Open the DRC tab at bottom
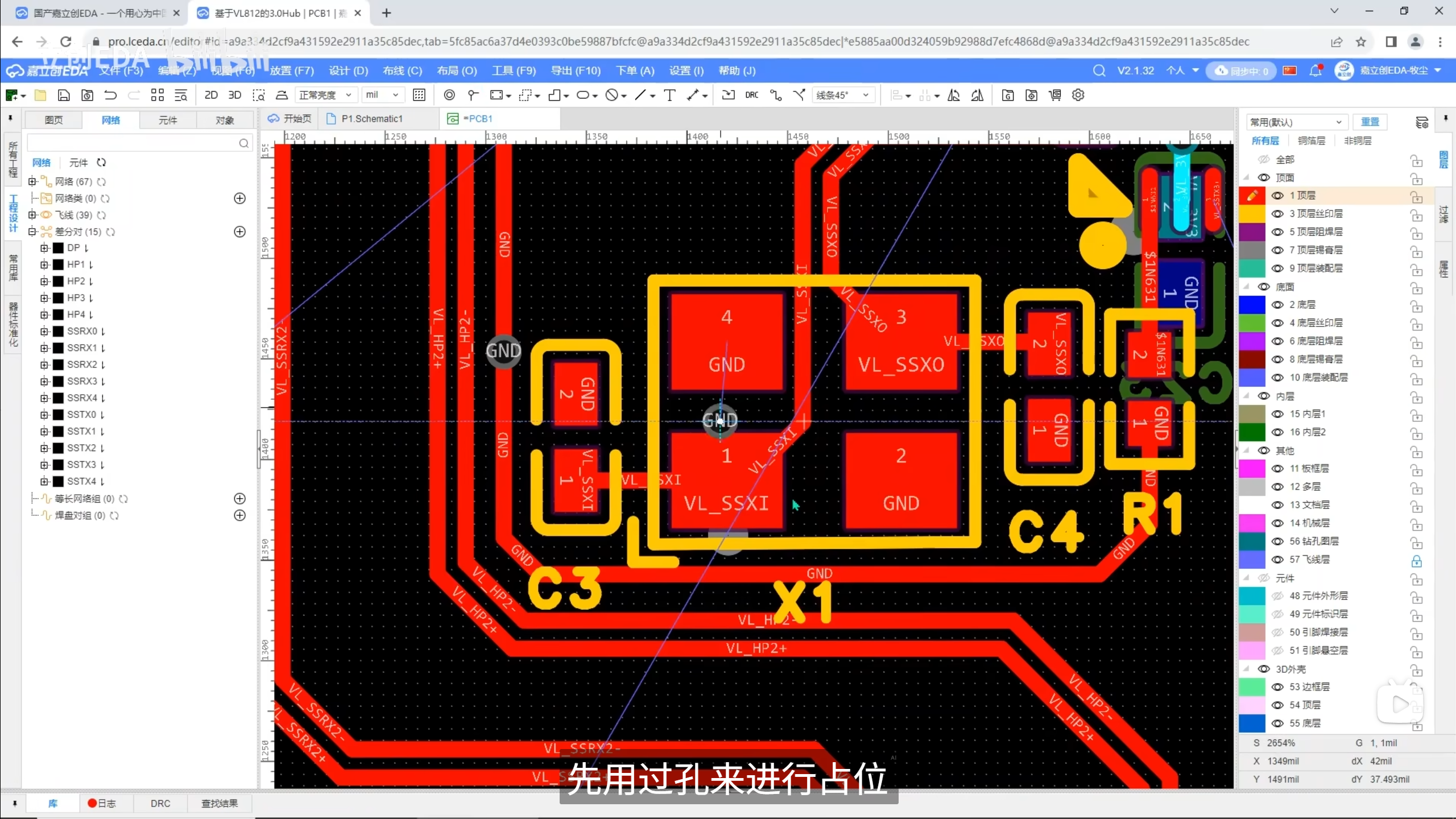The width and height of the screenshot is (1456, 819). tap(160, 803)
